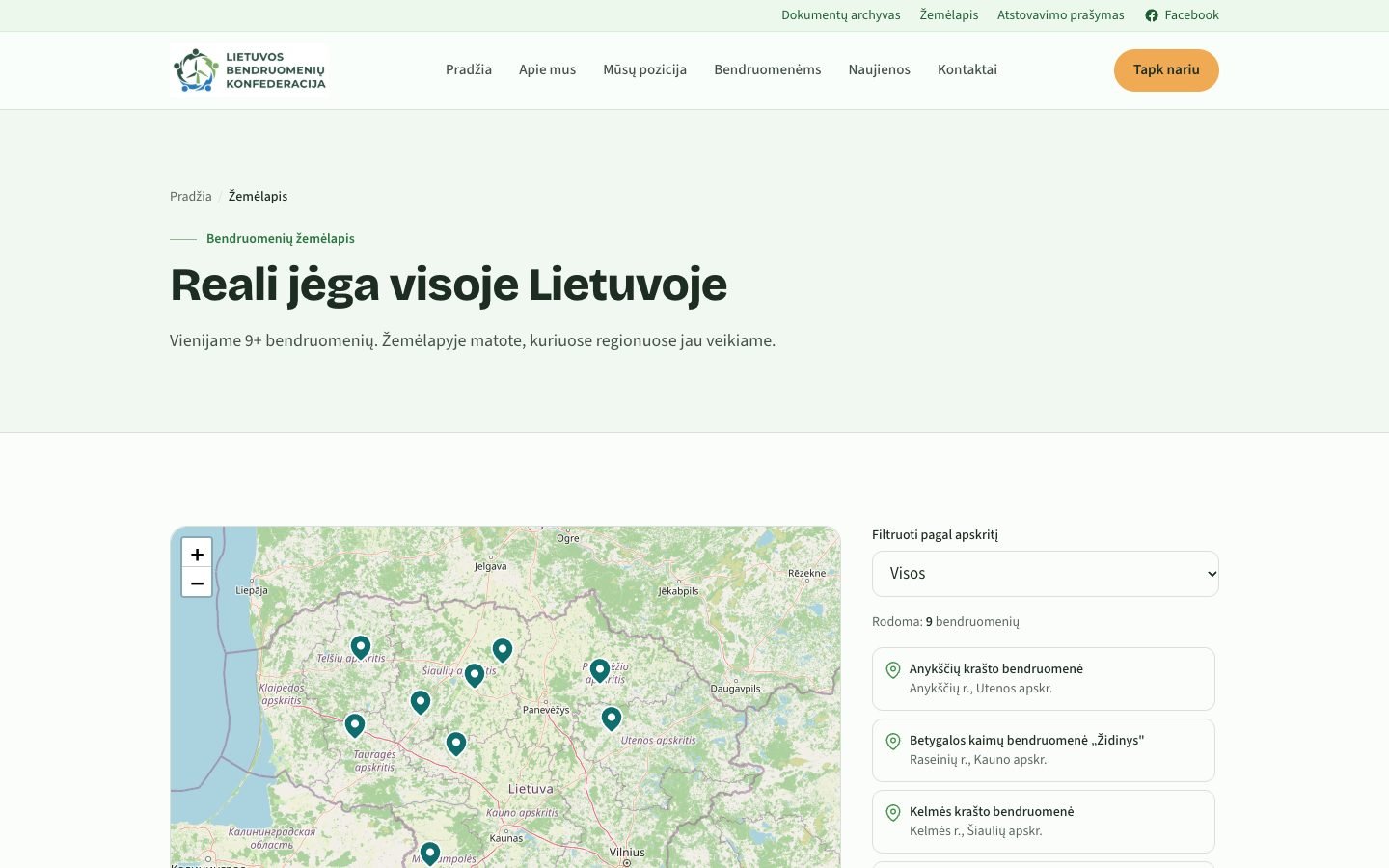Viewport: 1389px width, 868px height.
Task: Select the Bendruomenėms menu item
Action: click(x=768, y=69)
